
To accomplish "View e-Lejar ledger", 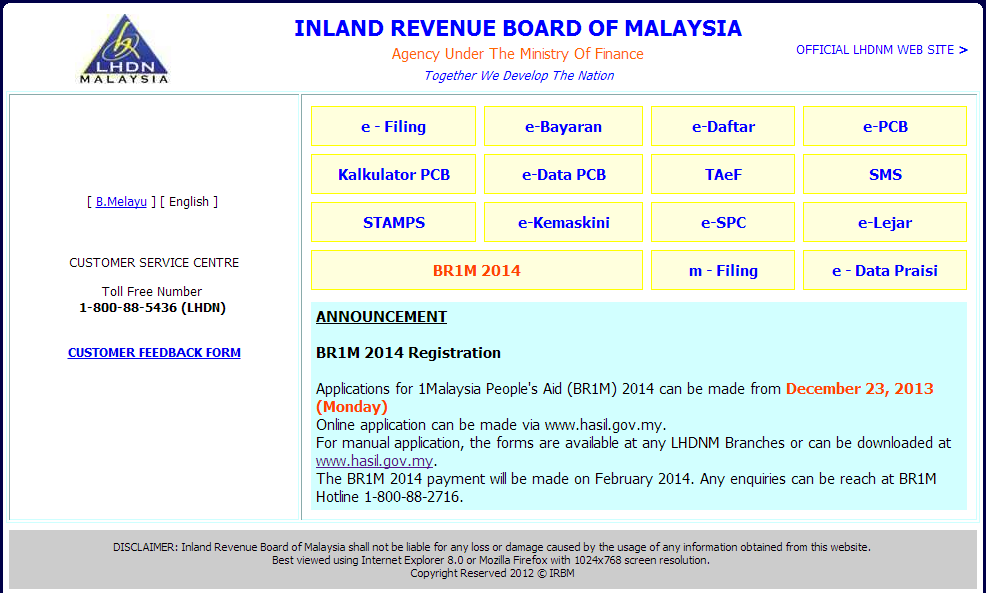I will pos(885,222).
